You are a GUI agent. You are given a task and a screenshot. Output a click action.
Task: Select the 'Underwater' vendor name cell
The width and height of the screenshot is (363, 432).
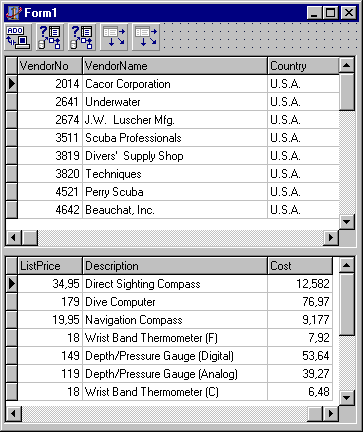coord(175,102)
